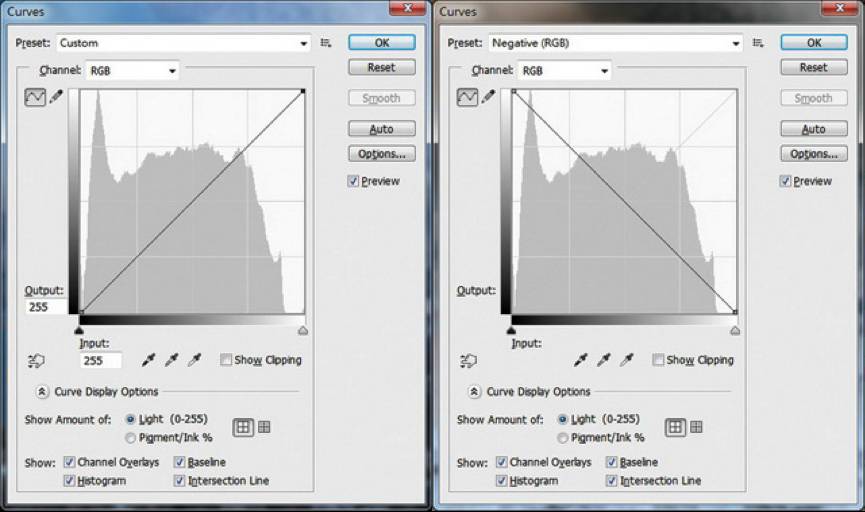
Task: Switch to detailed grid icon in right dialog
Action: (696, 427)
